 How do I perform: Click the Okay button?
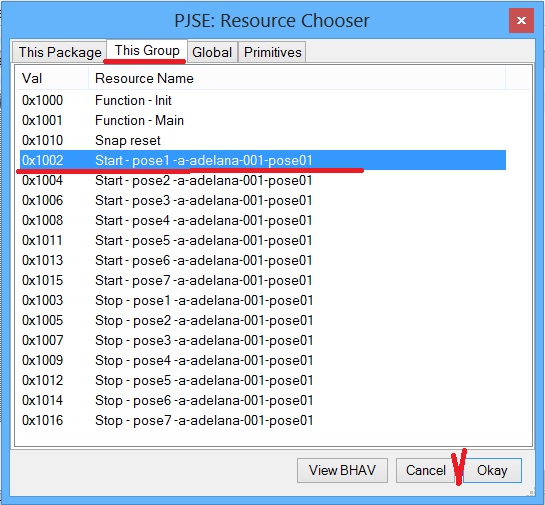(492, 470)
